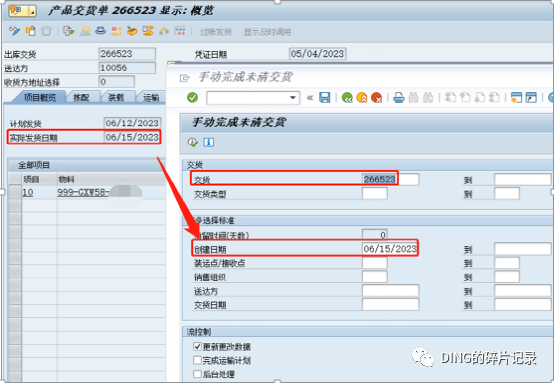Viewport: 554px width, 383px height.
Task: Click 送达方 field showing 10056
Action: point(127,67)
